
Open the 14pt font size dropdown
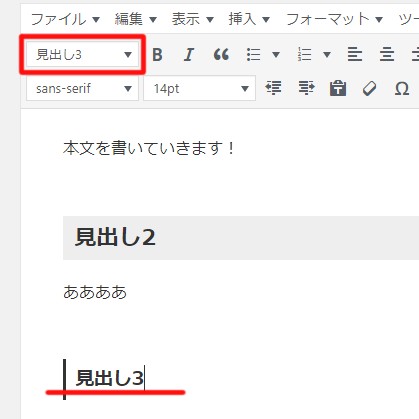pyautogui.click(x=200, y=88)
